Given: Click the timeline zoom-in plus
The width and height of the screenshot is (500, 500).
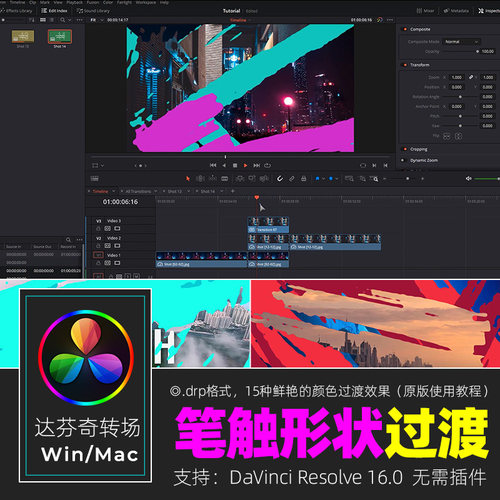Looking at the screenshot, I should pyautogui.click(x=423, y=179).
